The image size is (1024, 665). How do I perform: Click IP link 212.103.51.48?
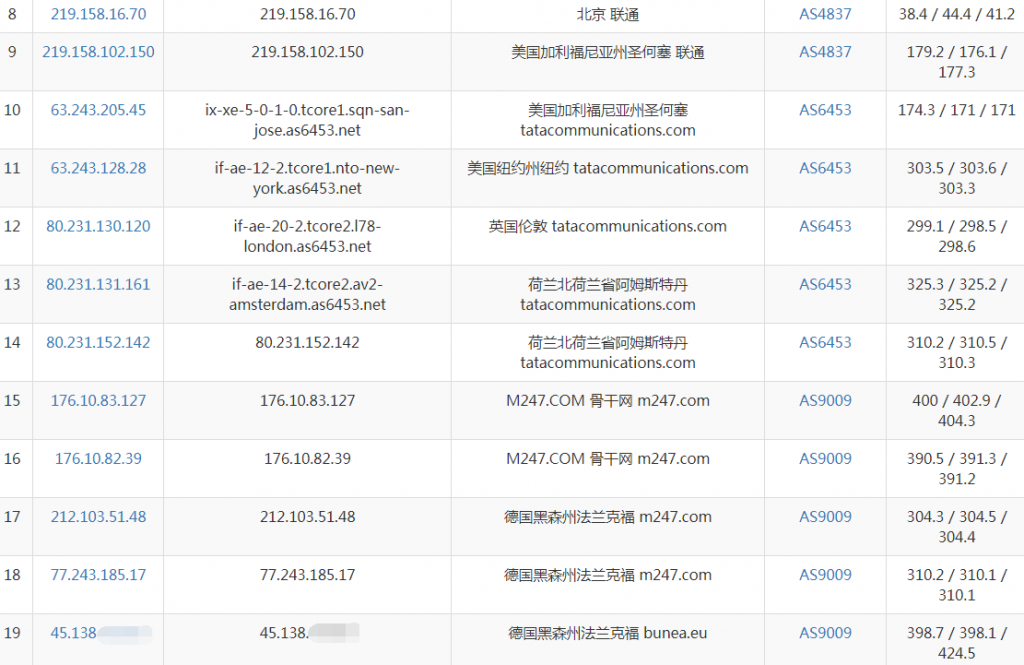click(98, 516)
